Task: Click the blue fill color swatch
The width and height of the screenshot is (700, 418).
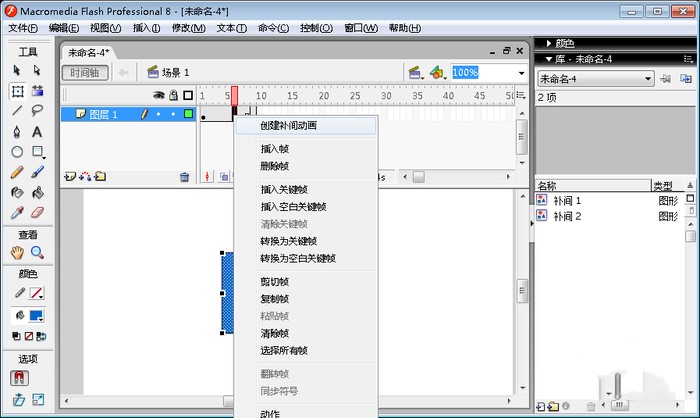Action: coord(37,315)
